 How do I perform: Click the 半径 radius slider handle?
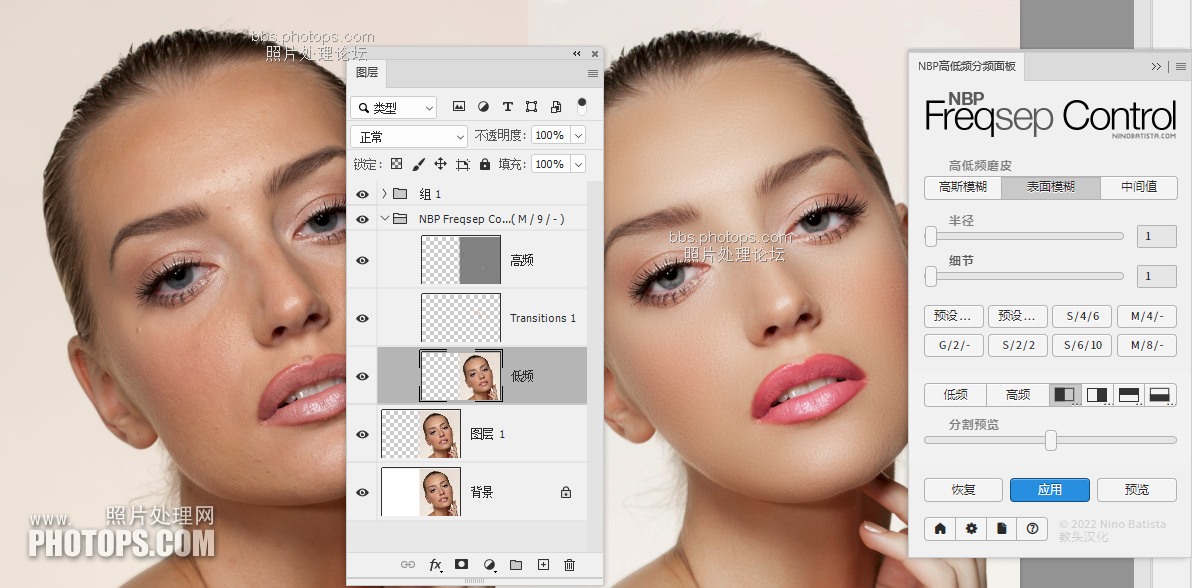click(x=930, y=237)
